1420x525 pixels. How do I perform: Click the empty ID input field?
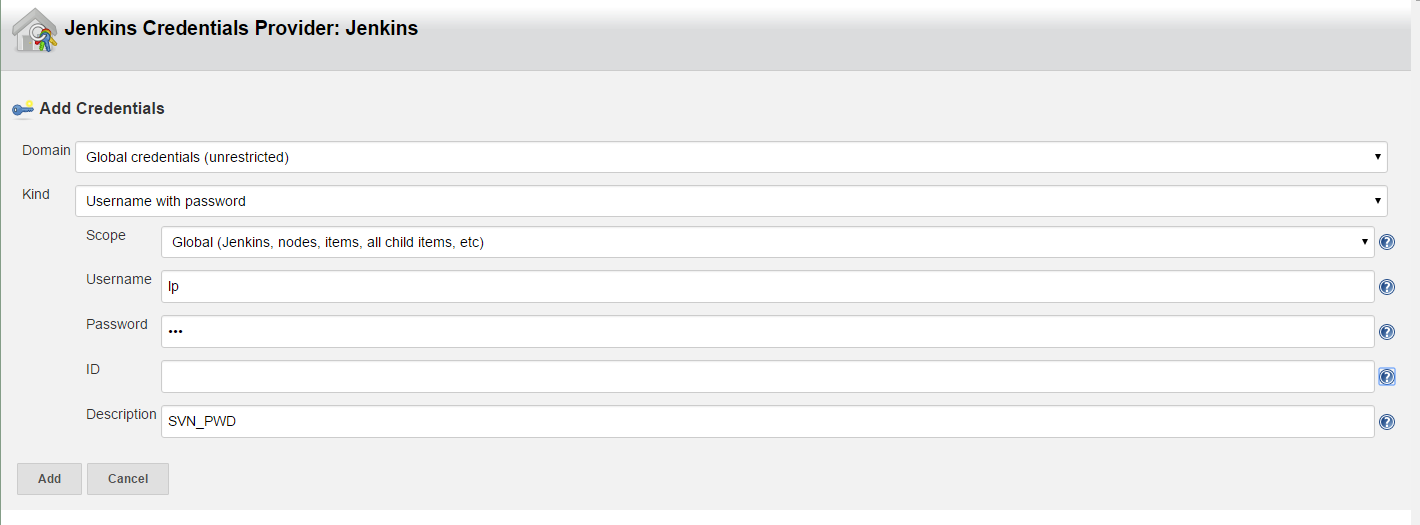[x=767, y=377]
